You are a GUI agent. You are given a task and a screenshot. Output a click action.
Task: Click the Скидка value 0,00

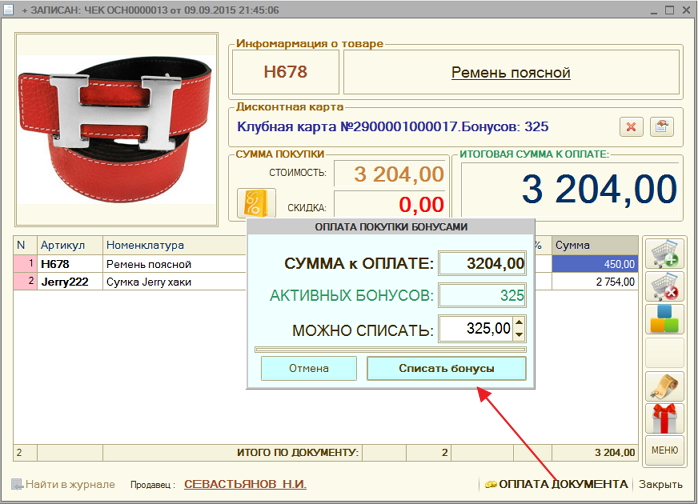click(x=391, y=204)
